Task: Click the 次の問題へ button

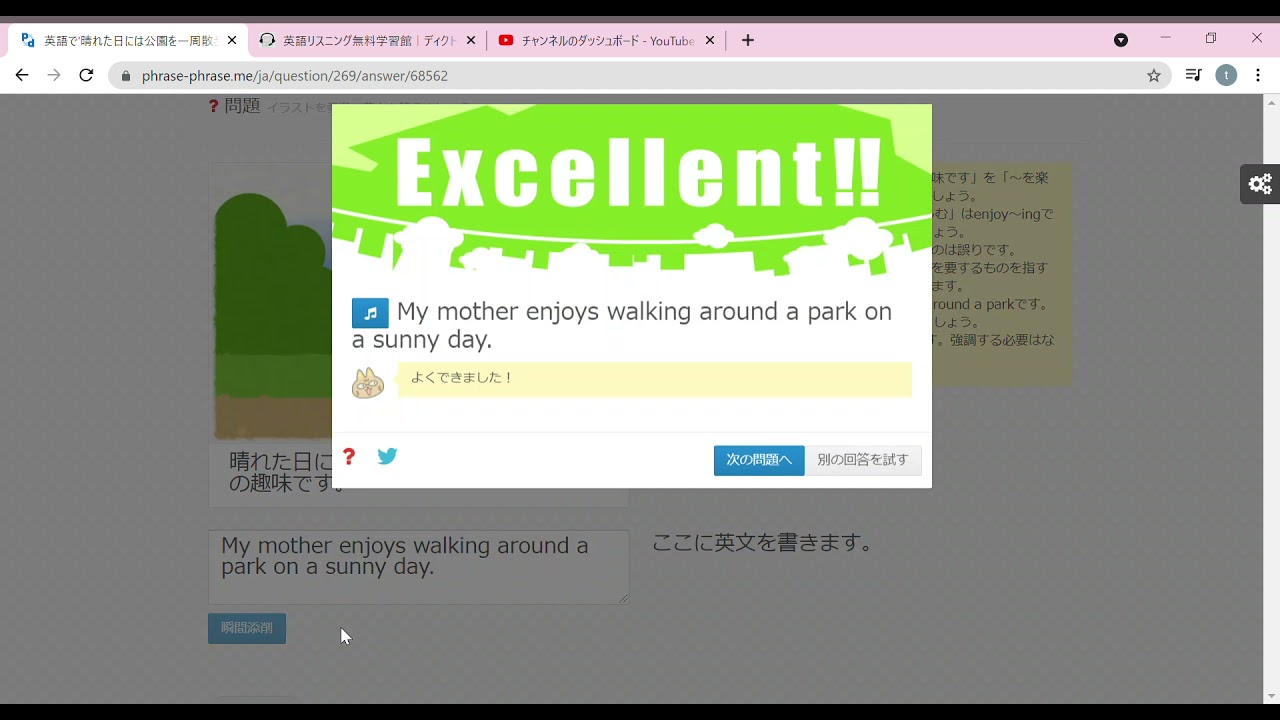Action: tap(759, 460)
